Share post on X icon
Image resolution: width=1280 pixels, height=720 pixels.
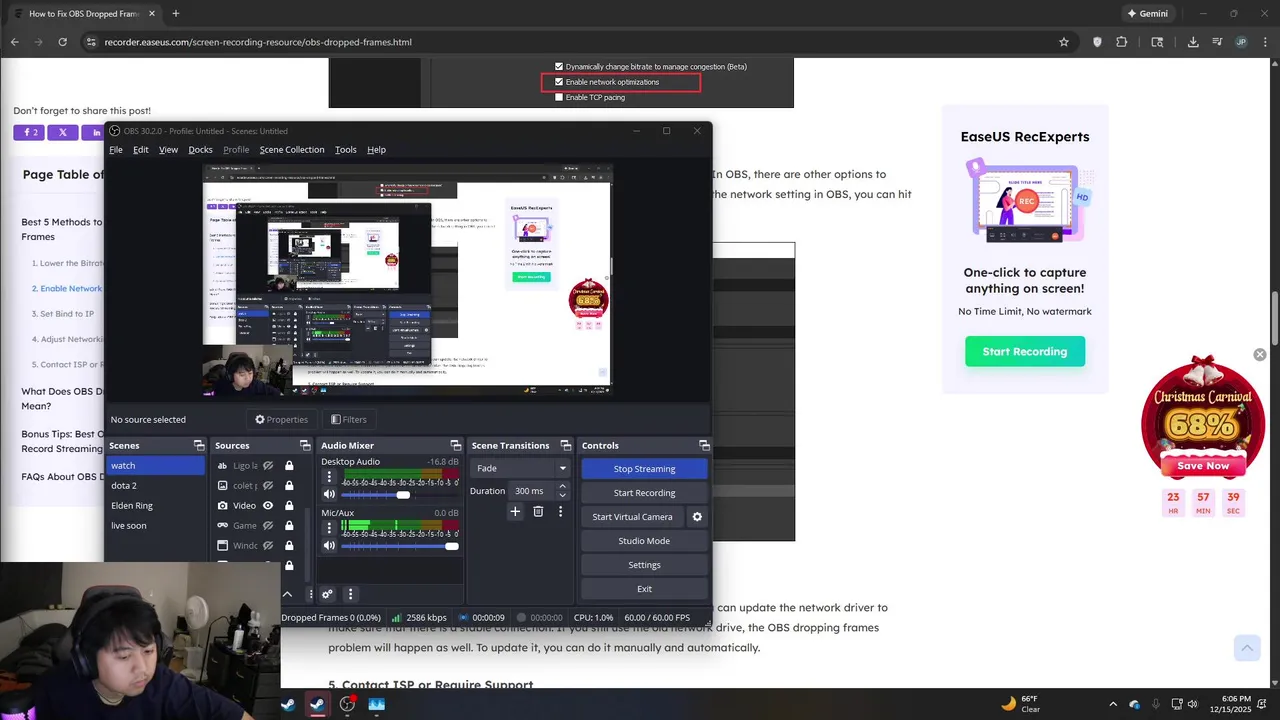62,132
